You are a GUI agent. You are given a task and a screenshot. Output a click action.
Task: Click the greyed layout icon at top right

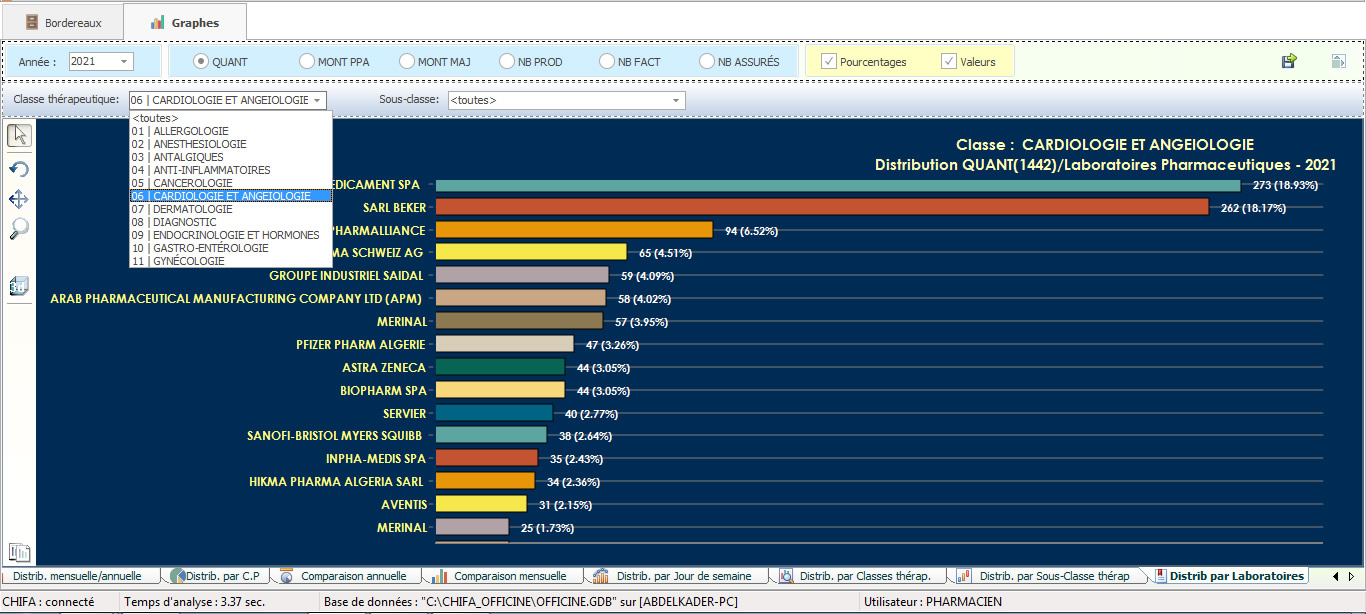pos(1338,62)
